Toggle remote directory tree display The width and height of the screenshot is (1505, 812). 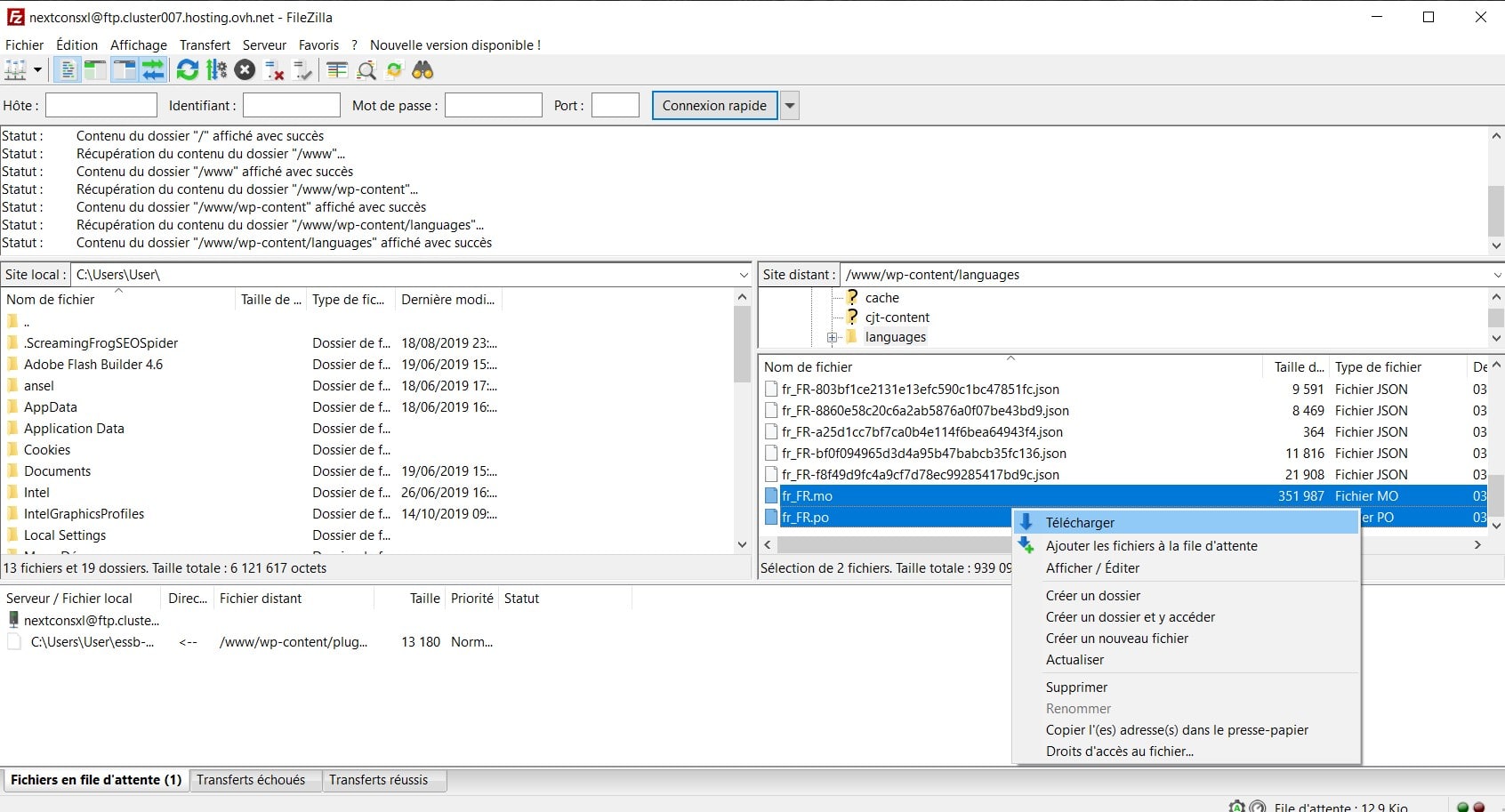(125, 70)
